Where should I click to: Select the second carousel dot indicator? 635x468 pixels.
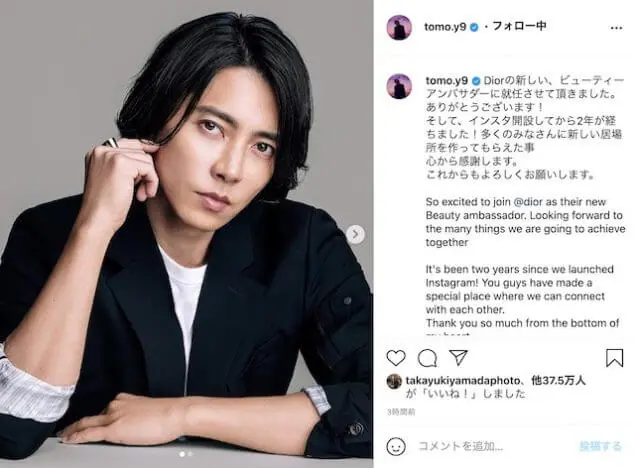pos(190,454)
